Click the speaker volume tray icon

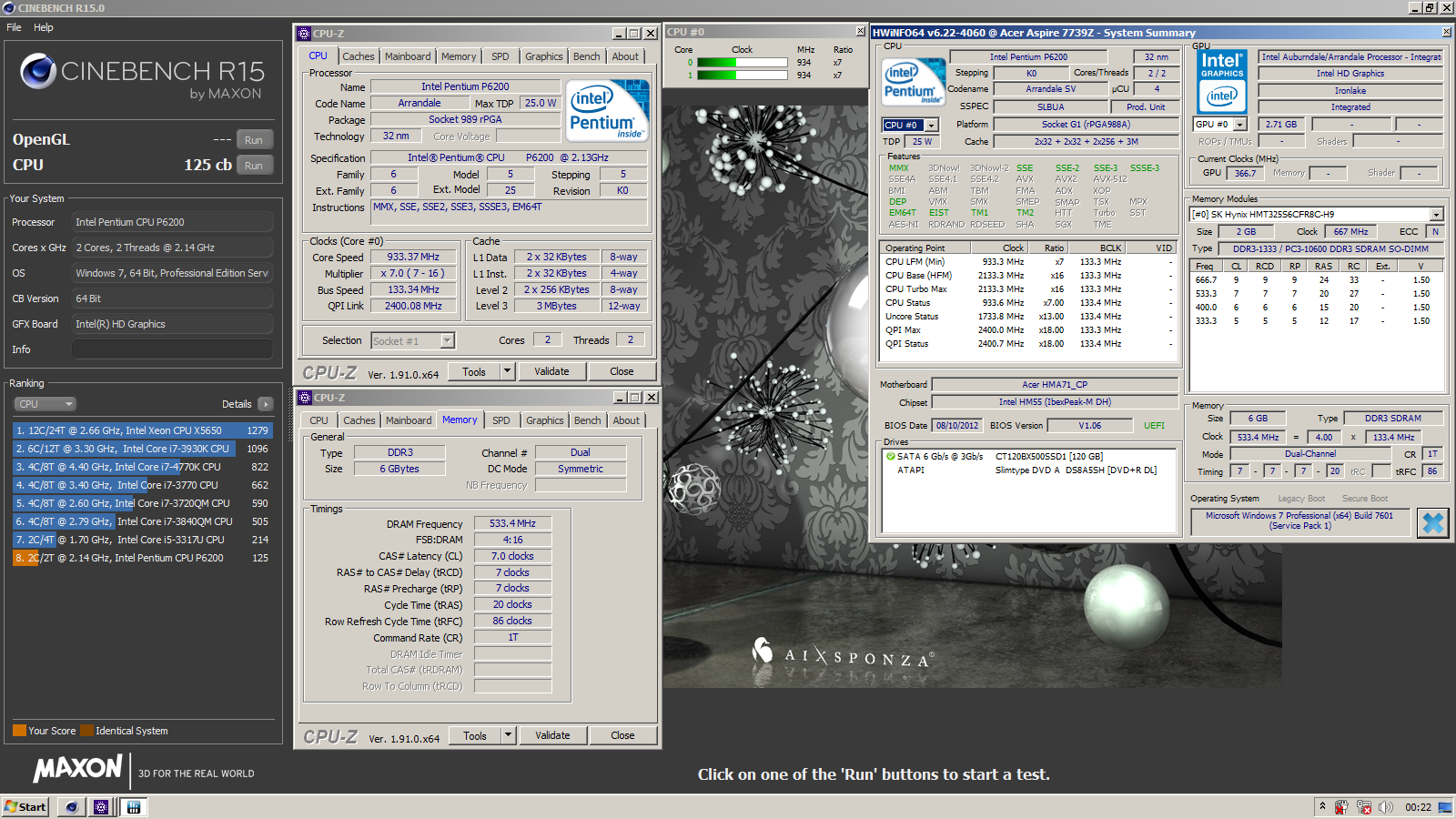(x=1386, y=807)
